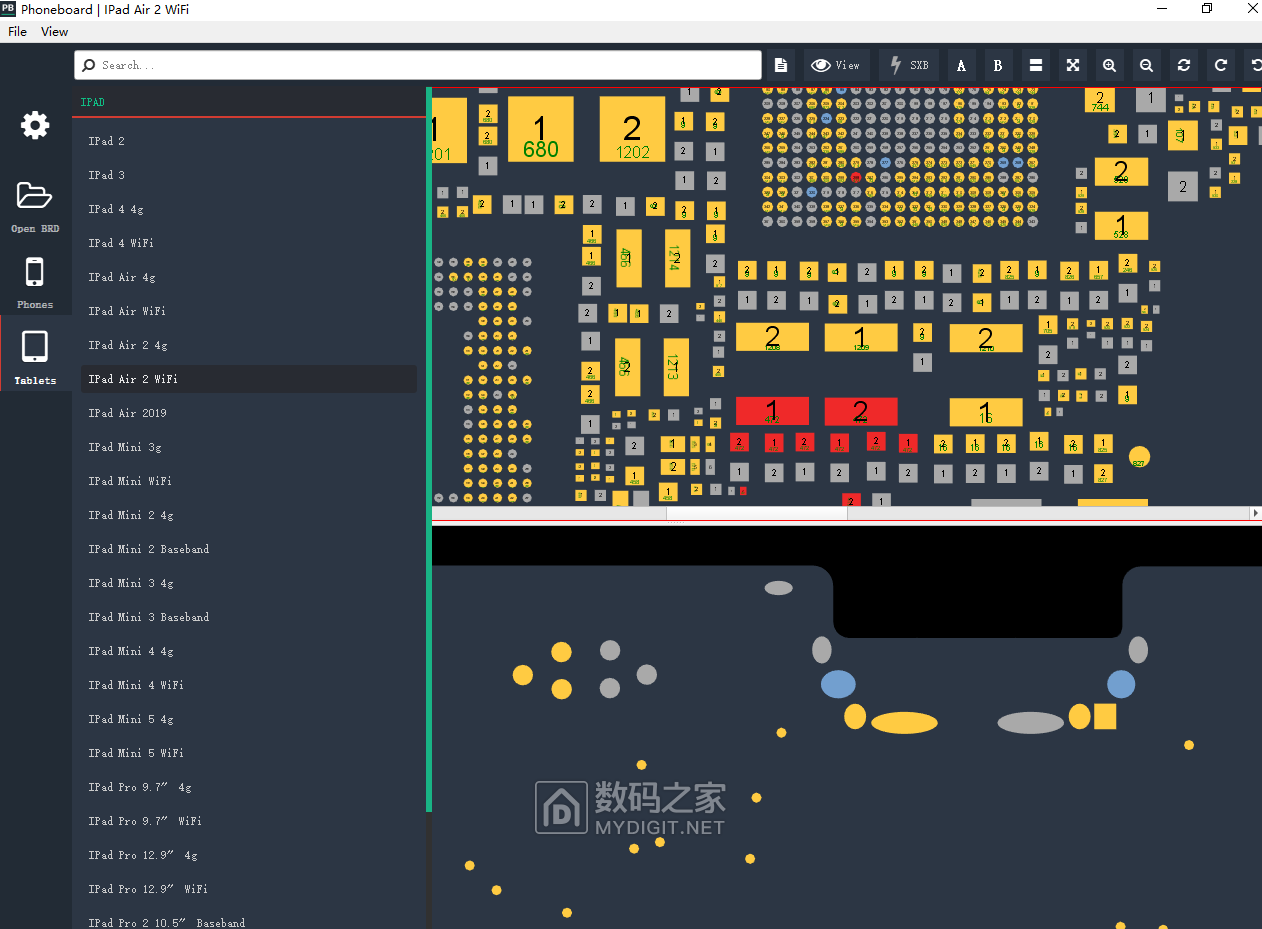
Task: Click the refresh sync arrows icon
Action: (1183, 65)
